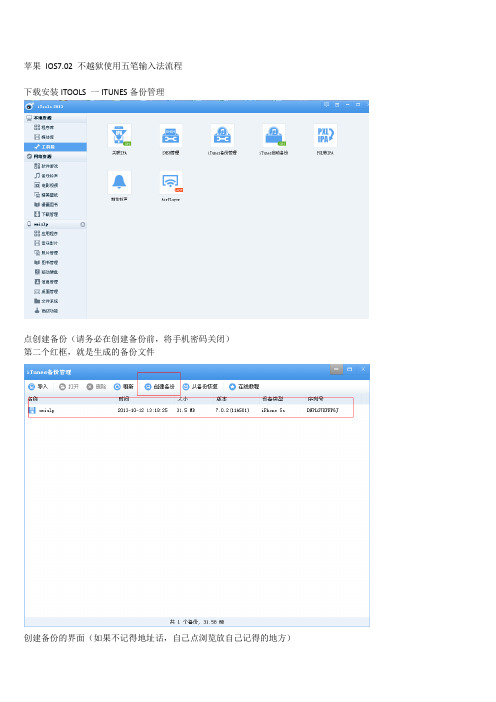
Task: Open 高级功能 at the sidebar bottom
Action: click(x=46, y=311)
